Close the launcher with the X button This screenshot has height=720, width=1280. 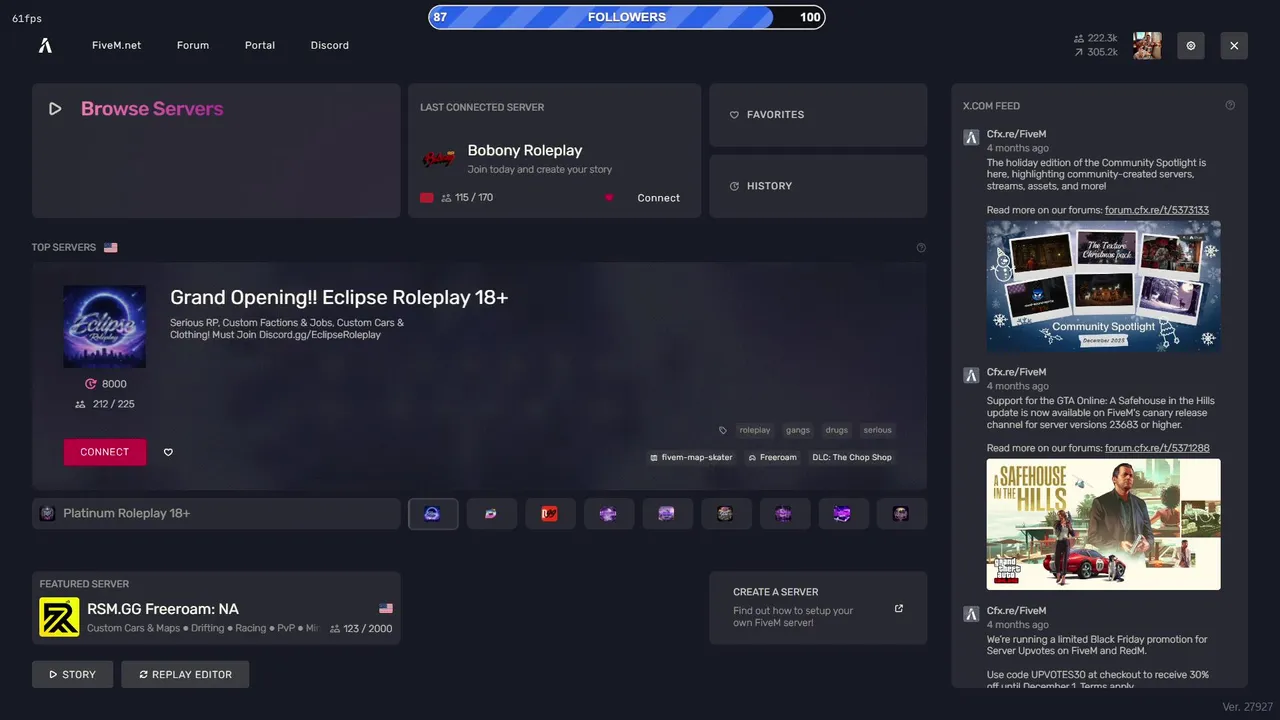point(1234,46)
